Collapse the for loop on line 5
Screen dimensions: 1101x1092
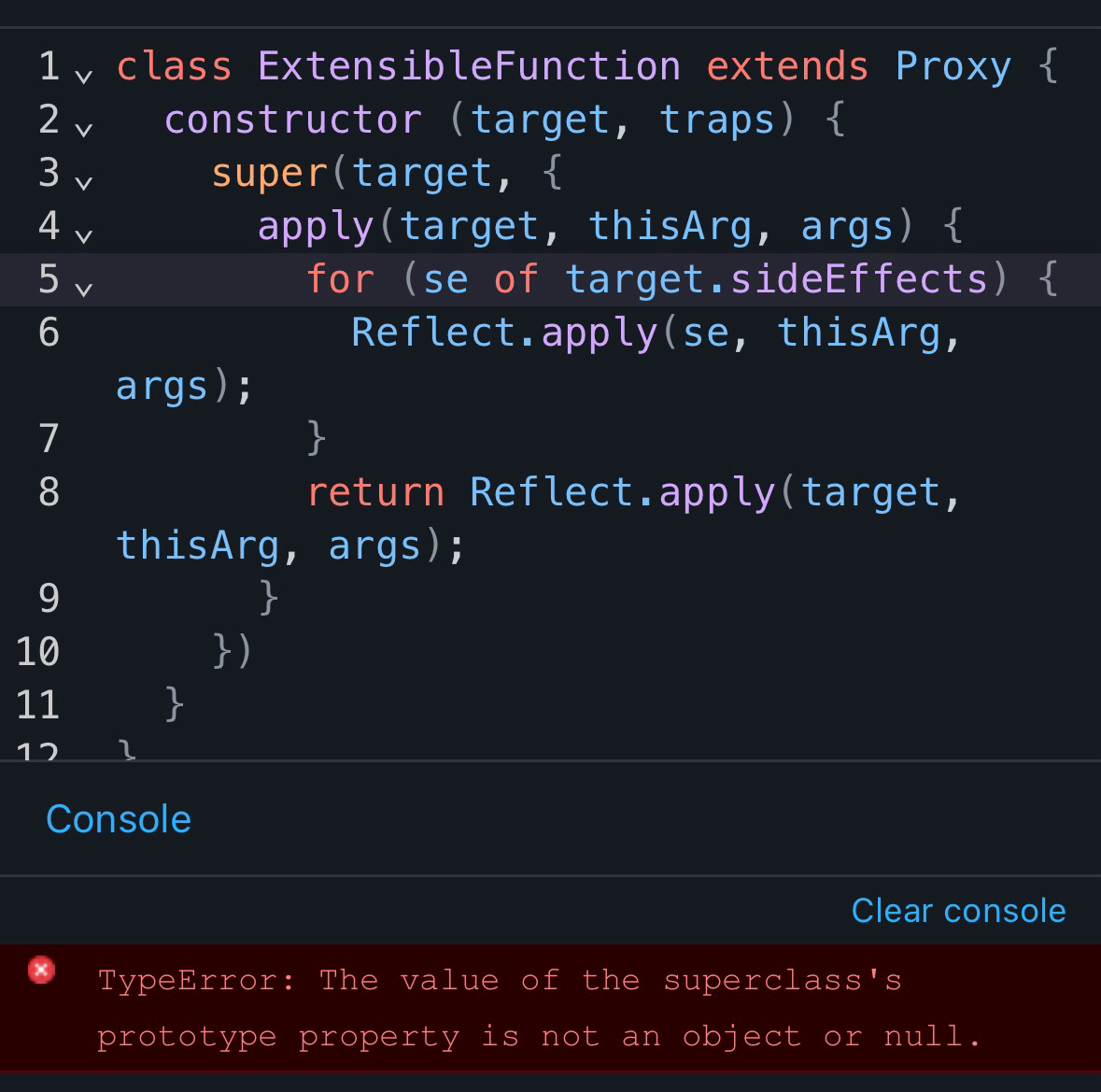pos(84,288)
